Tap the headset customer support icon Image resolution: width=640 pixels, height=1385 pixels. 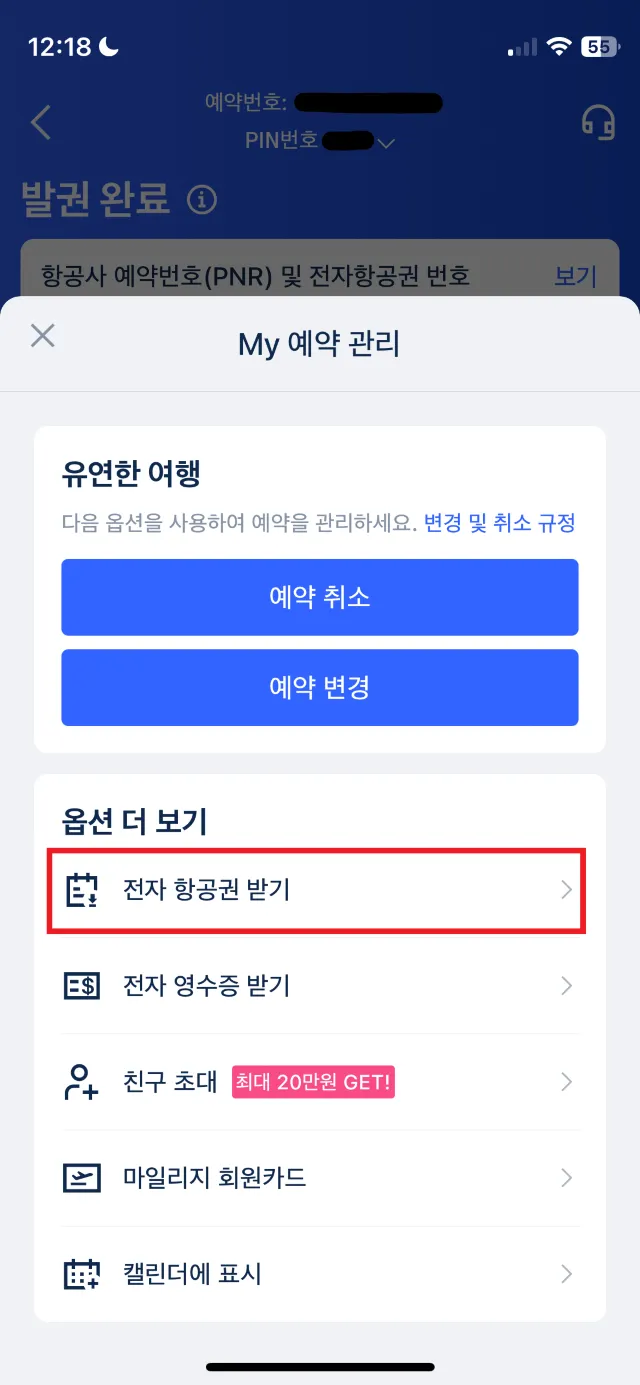click(x=598, y=122)
